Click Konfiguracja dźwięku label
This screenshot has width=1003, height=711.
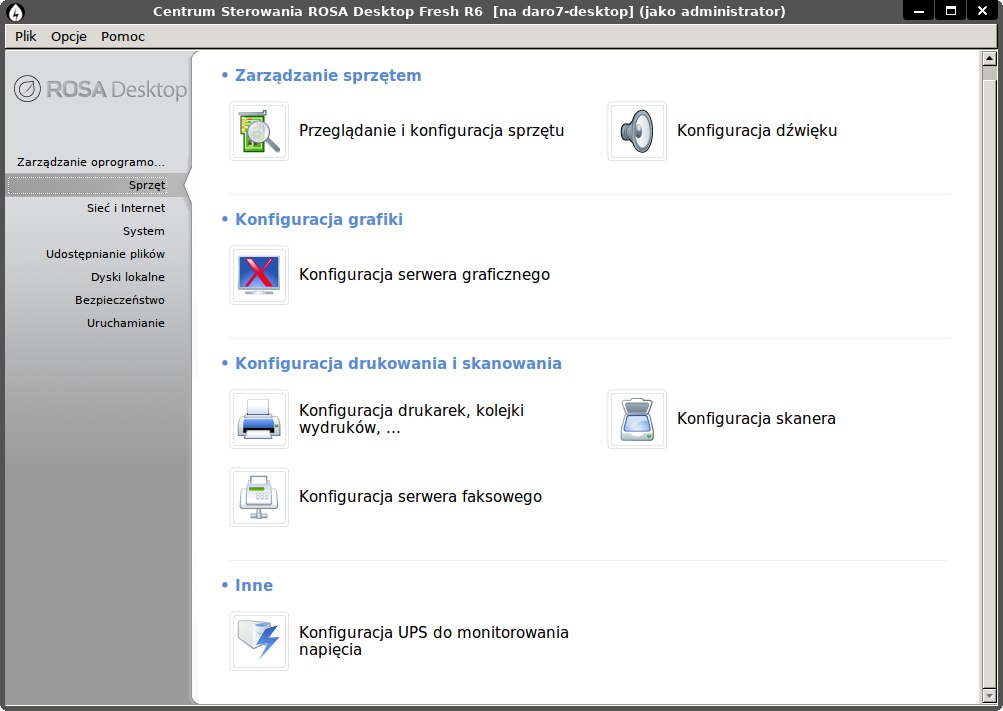pos(757,130)
